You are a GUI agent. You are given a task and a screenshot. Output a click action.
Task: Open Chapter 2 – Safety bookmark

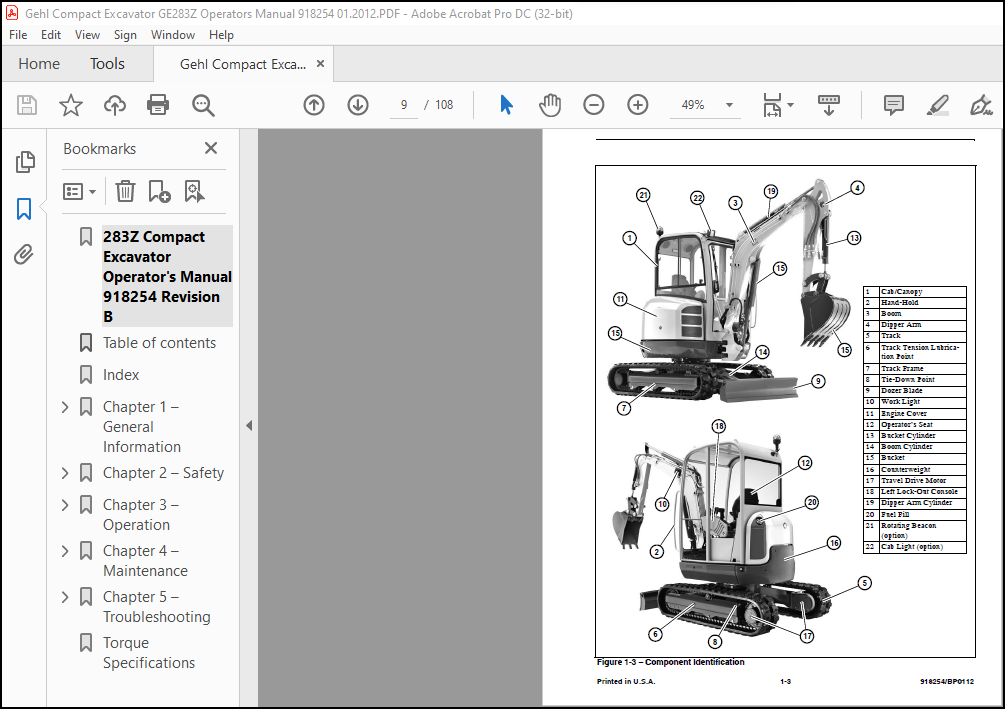(x=163, y=473)
